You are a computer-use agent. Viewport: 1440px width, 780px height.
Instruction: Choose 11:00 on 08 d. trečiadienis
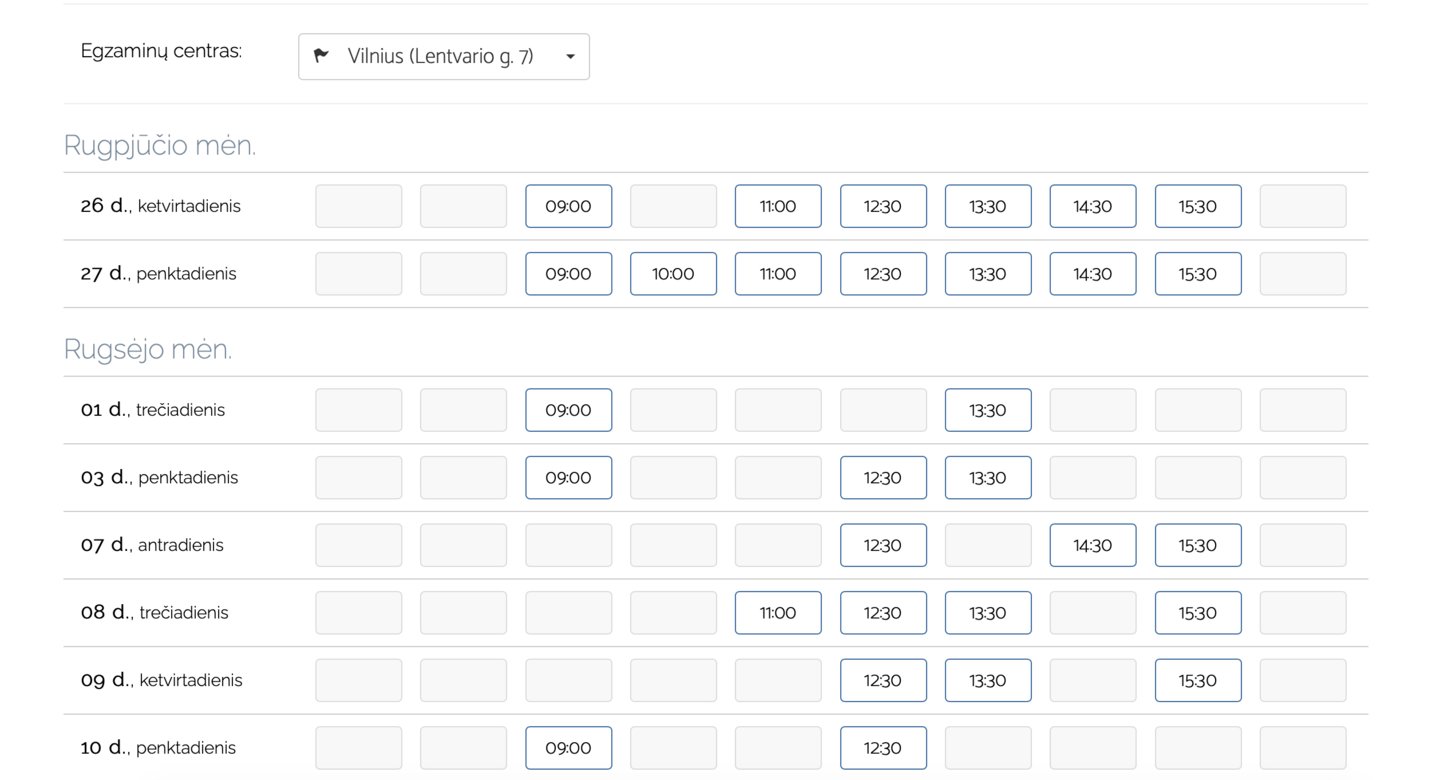pos(778,613)
